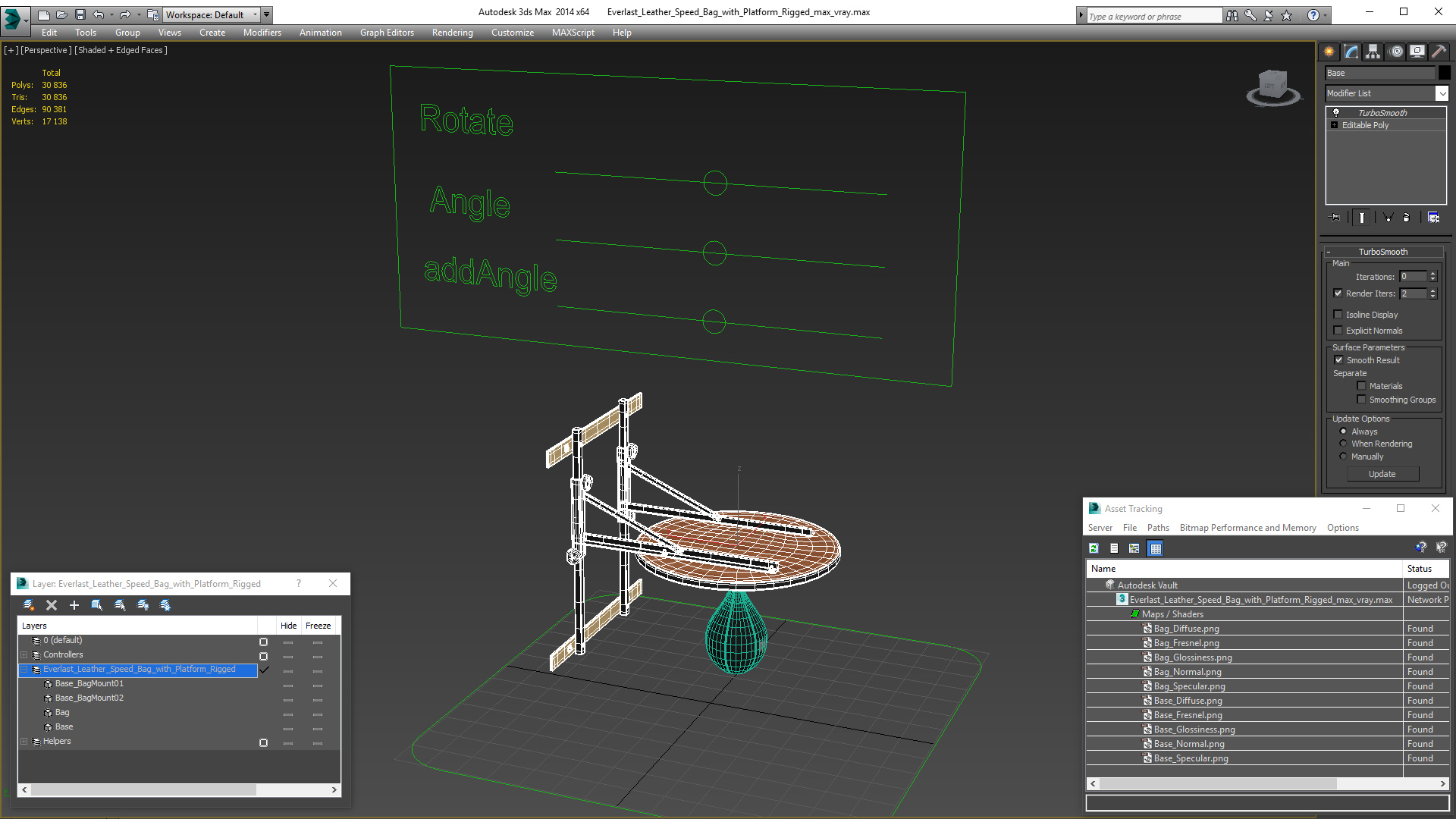Open the Rendering menu
The height and width of the screenshot is (819, 1456).
click(453, 33)
